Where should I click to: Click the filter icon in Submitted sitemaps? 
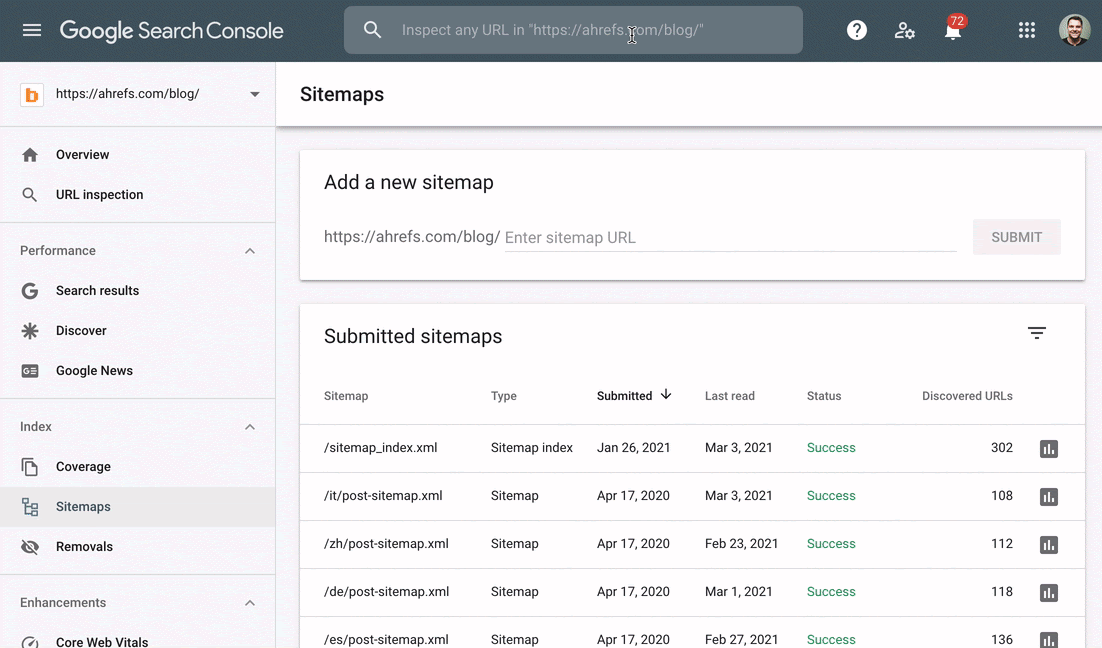coord(1037,333)
